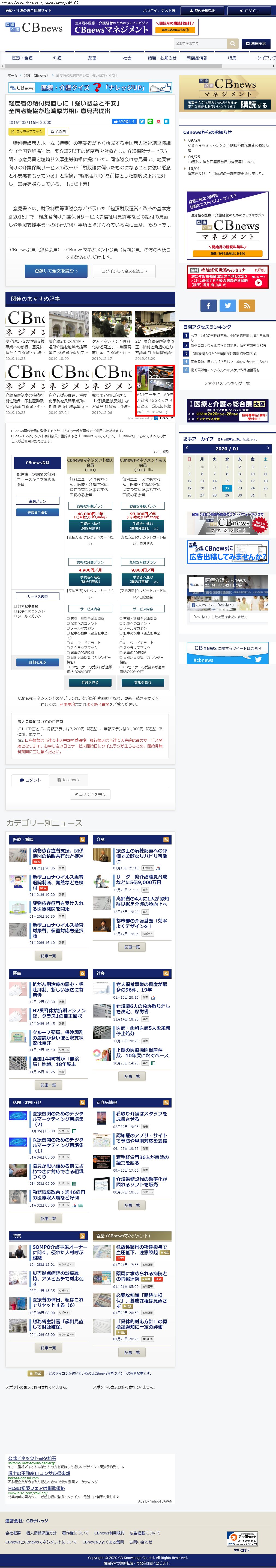Click the 印刷用 print button

[58, 131]
